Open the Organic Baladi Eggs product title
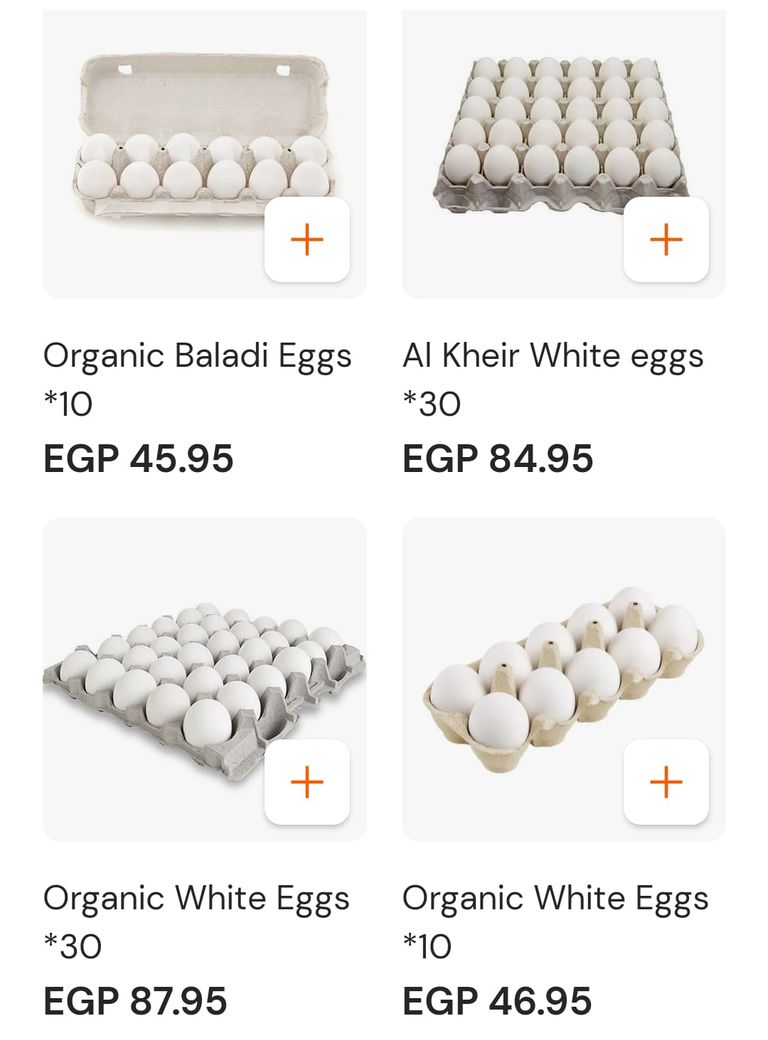This screenshot has width=768, height=1040. pyautogui.click(x=197, y=356)
